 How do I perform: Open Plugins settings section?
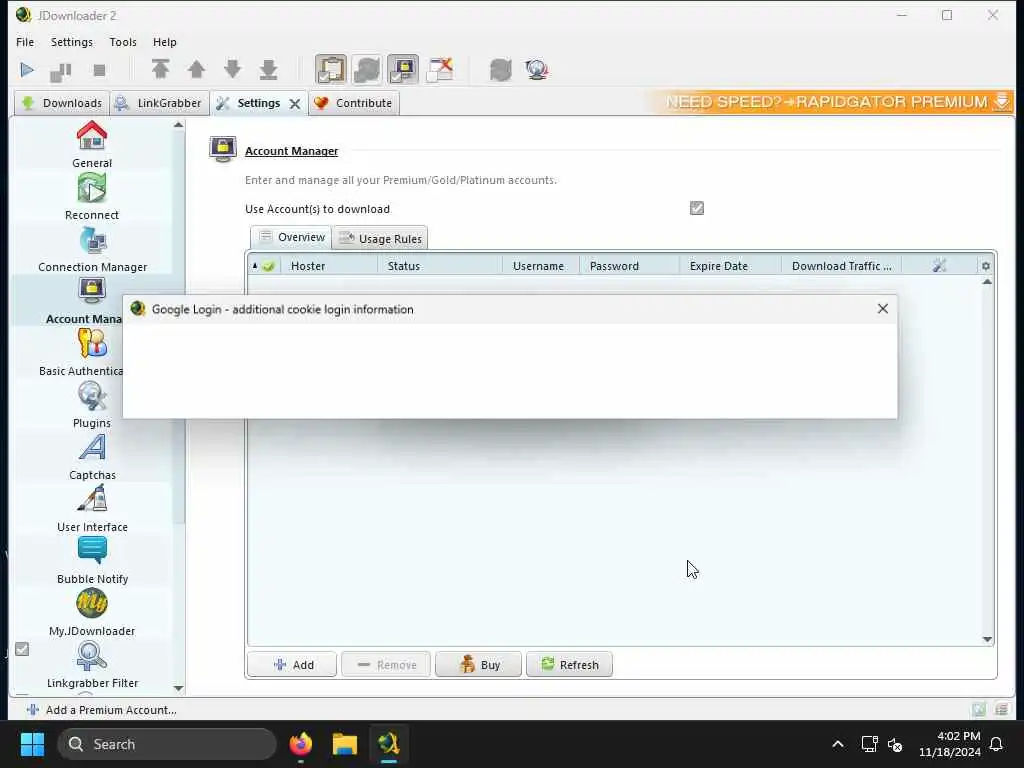pyautogui.click(x=92, y=405)
